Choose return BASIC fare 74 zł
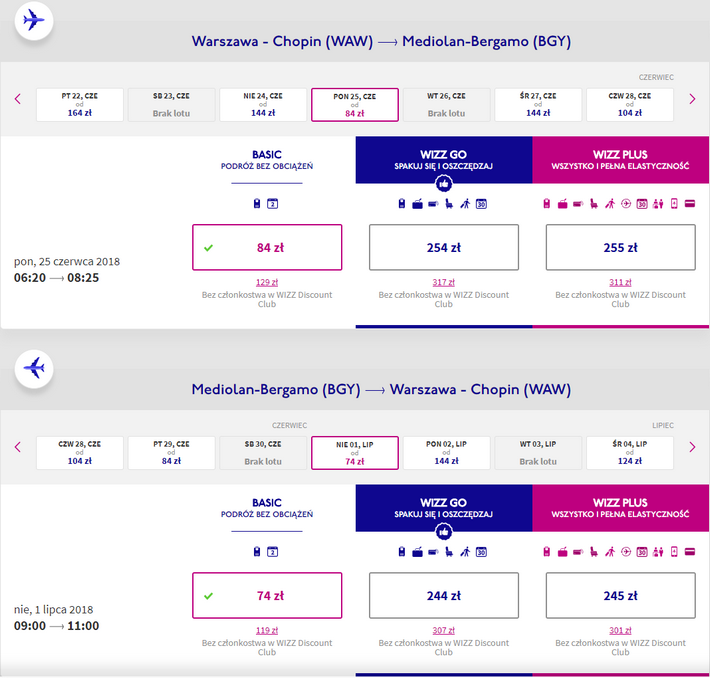This screenshot has height=678, width=710. coord(267,596)
